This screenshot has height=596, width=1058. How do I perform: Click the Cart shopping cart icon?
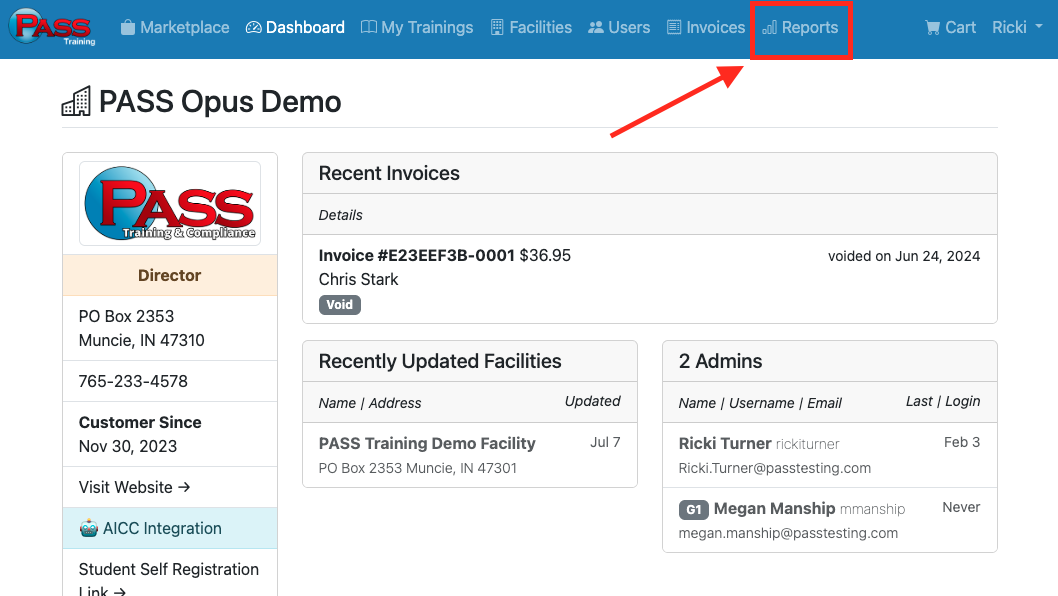(x=932, y=28)
